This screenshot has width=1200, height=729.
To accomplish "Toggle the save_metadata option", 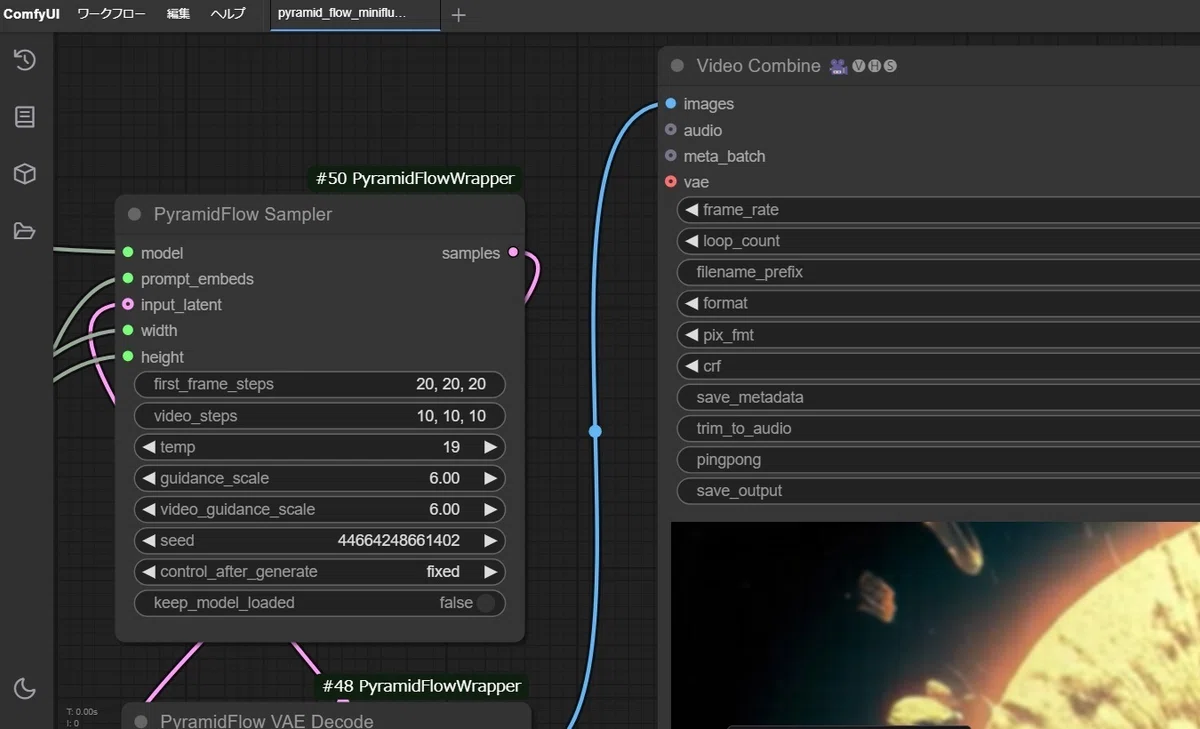I will (x=939, y=397).
